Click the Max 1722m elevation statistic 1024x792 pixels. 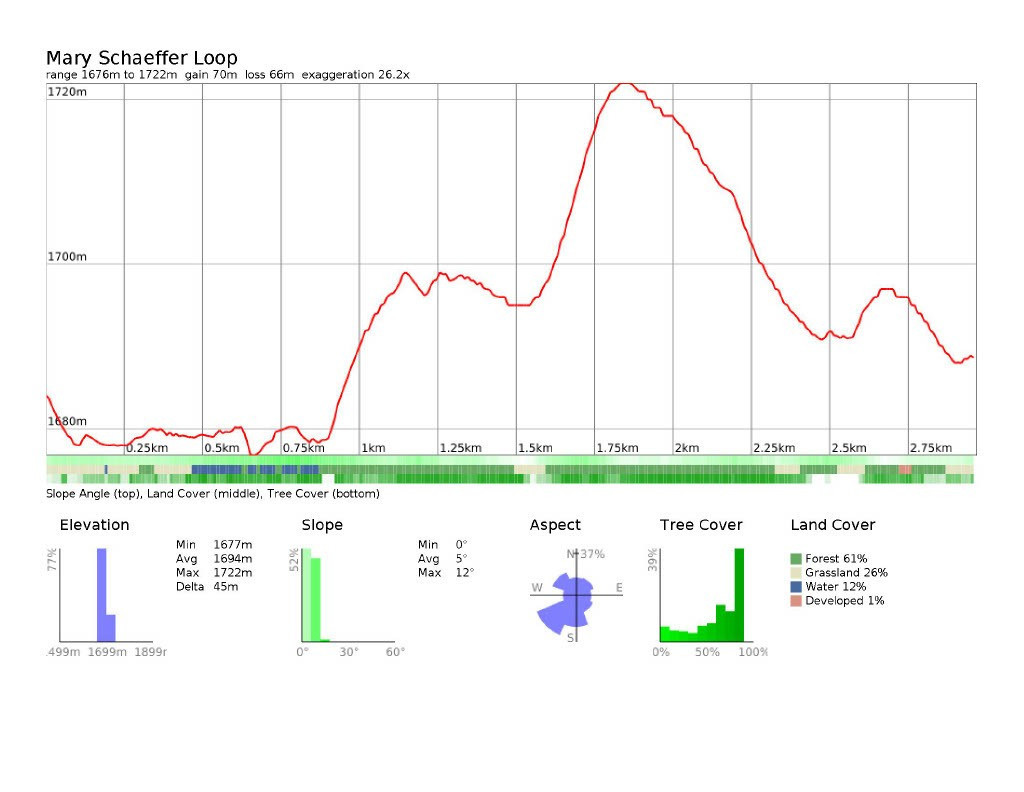tap(214, 573)
